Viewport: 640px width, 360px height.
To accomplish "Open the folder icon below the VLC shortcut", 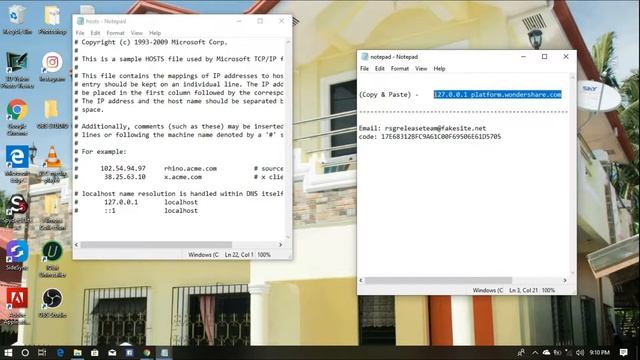I will (52, 211).
